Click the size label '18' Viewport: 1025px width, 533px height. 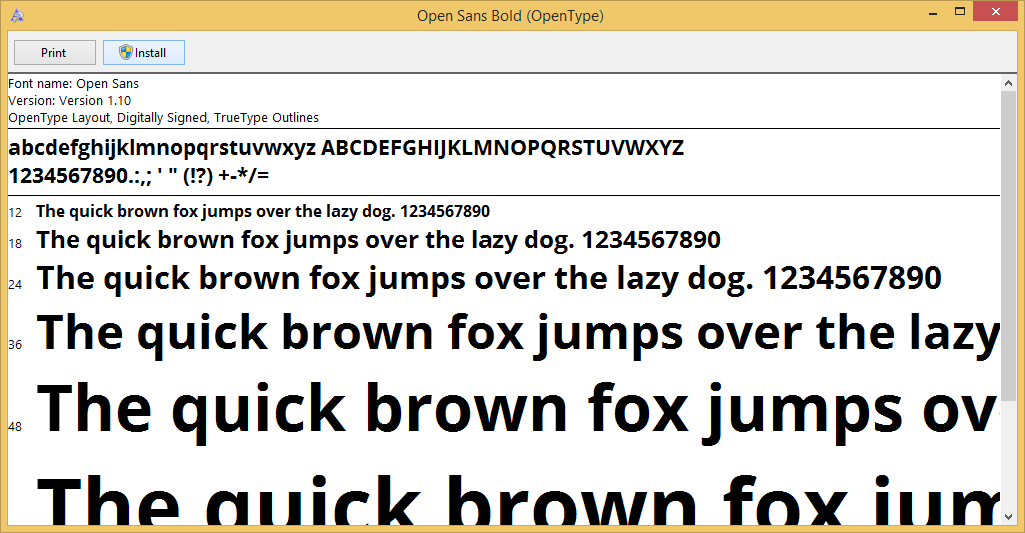click(15, 244)
